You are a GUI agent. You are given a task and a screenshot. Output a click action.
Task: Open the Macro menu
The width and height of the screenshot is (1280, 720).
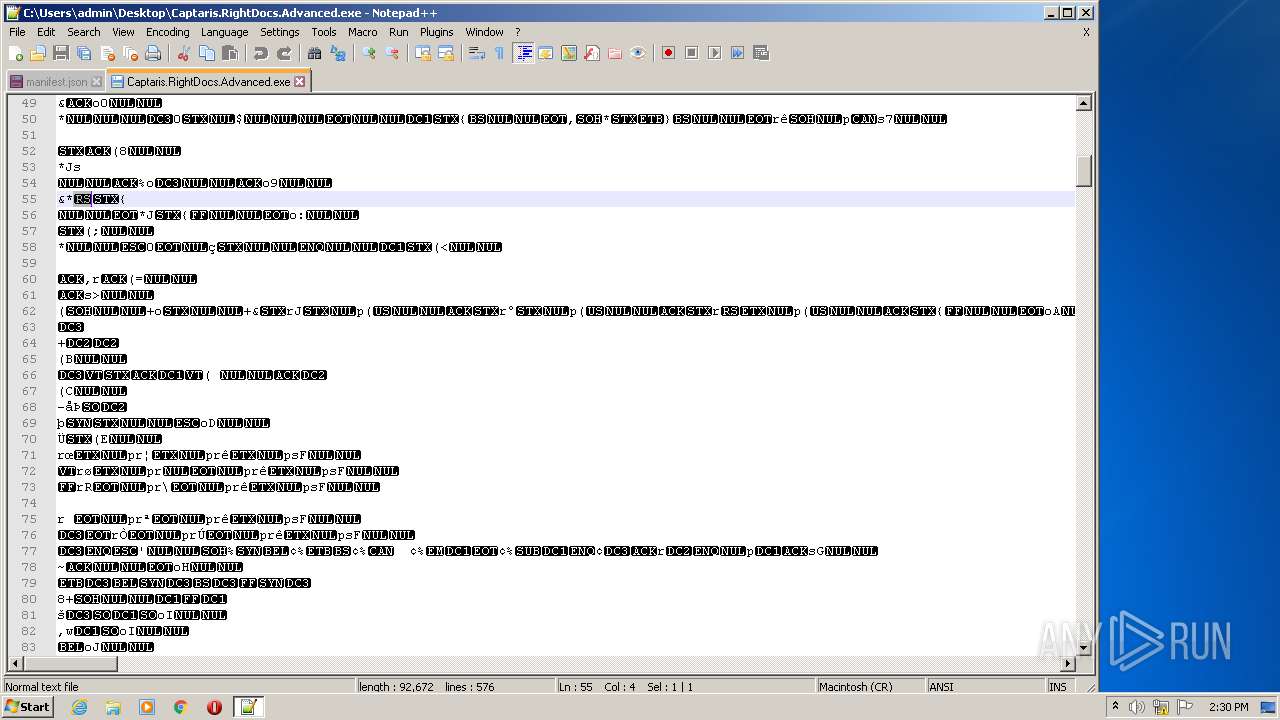click(x=363, y=32)
